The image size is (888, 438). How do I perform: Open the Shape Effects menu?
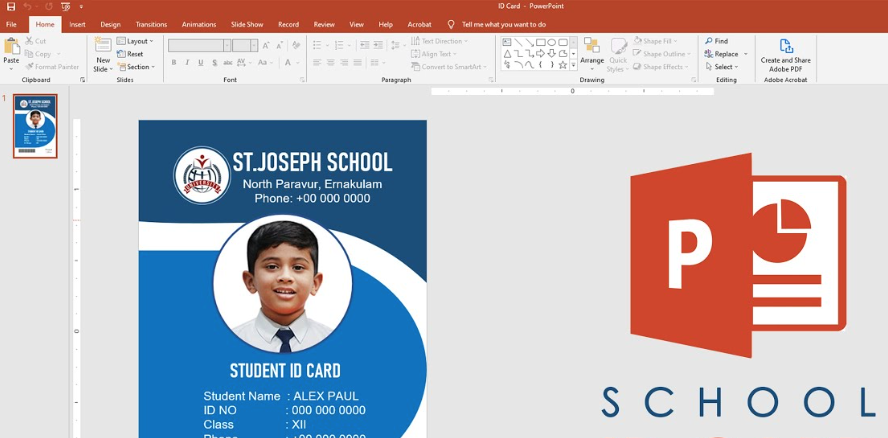point(660,67)
